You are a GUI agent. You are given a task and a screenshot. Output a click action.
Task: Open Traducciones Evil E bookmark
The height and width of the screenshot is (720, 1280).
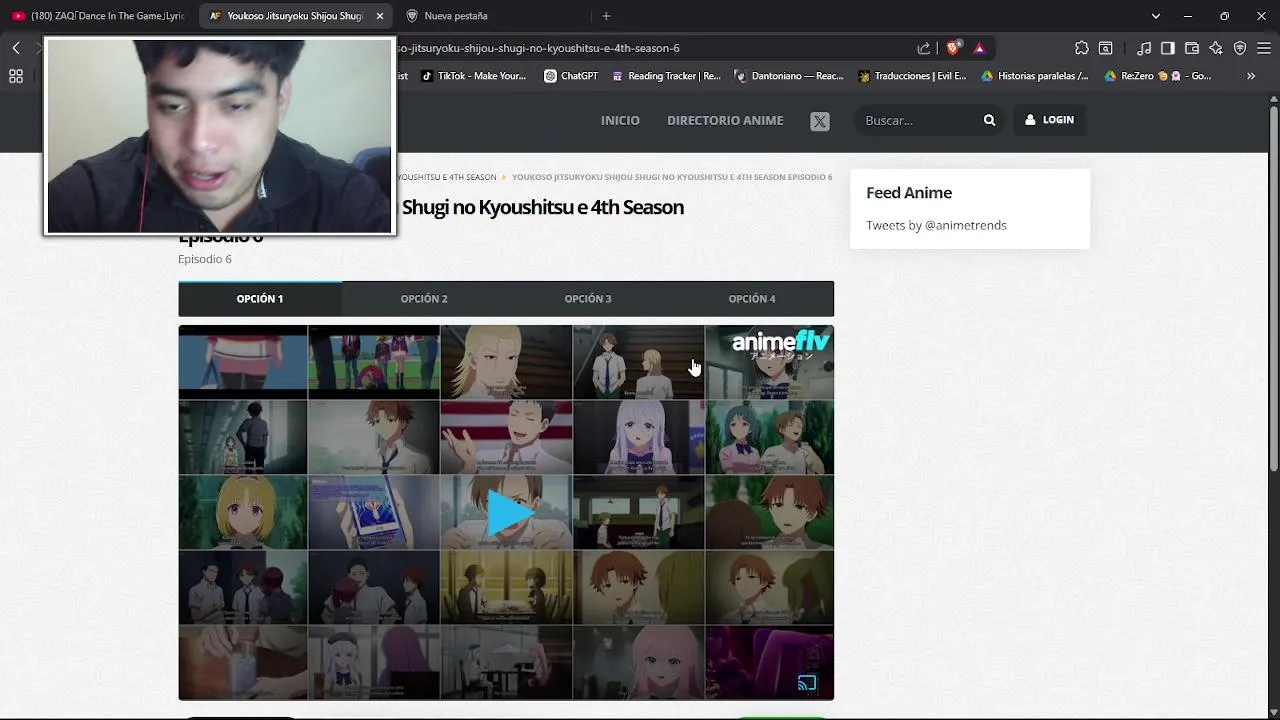pos(912,76)
